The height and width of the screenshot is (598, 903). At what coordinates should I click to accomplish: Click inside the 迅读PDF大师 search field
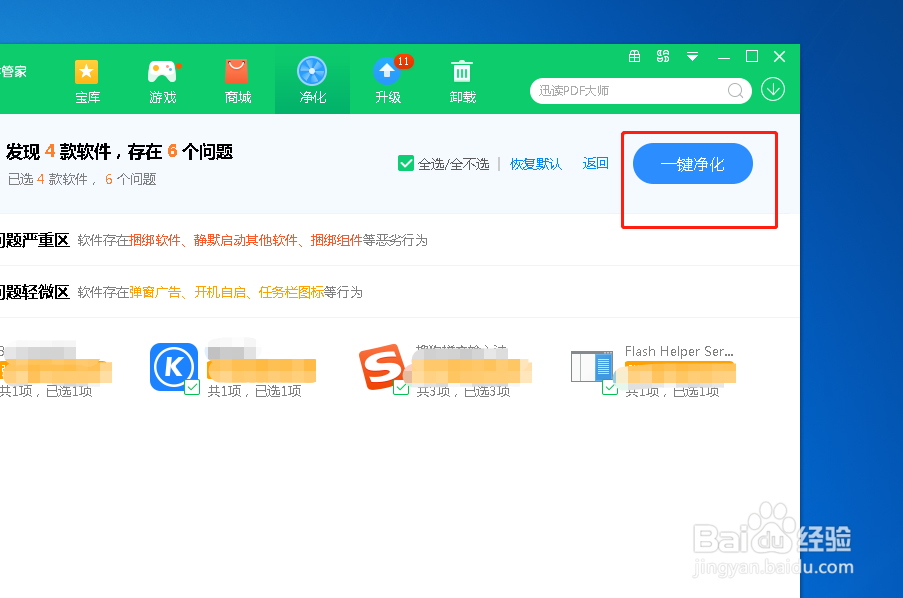pos(630,89)
